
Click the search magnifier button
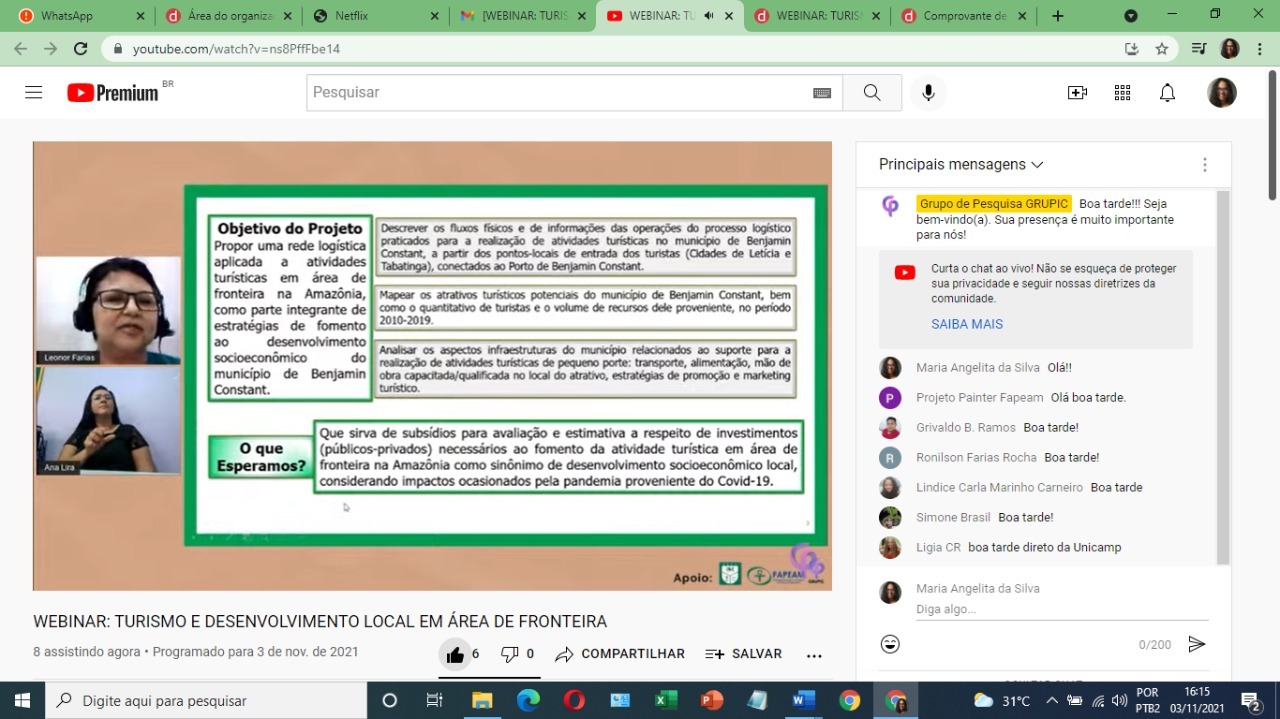click(871, 92)
